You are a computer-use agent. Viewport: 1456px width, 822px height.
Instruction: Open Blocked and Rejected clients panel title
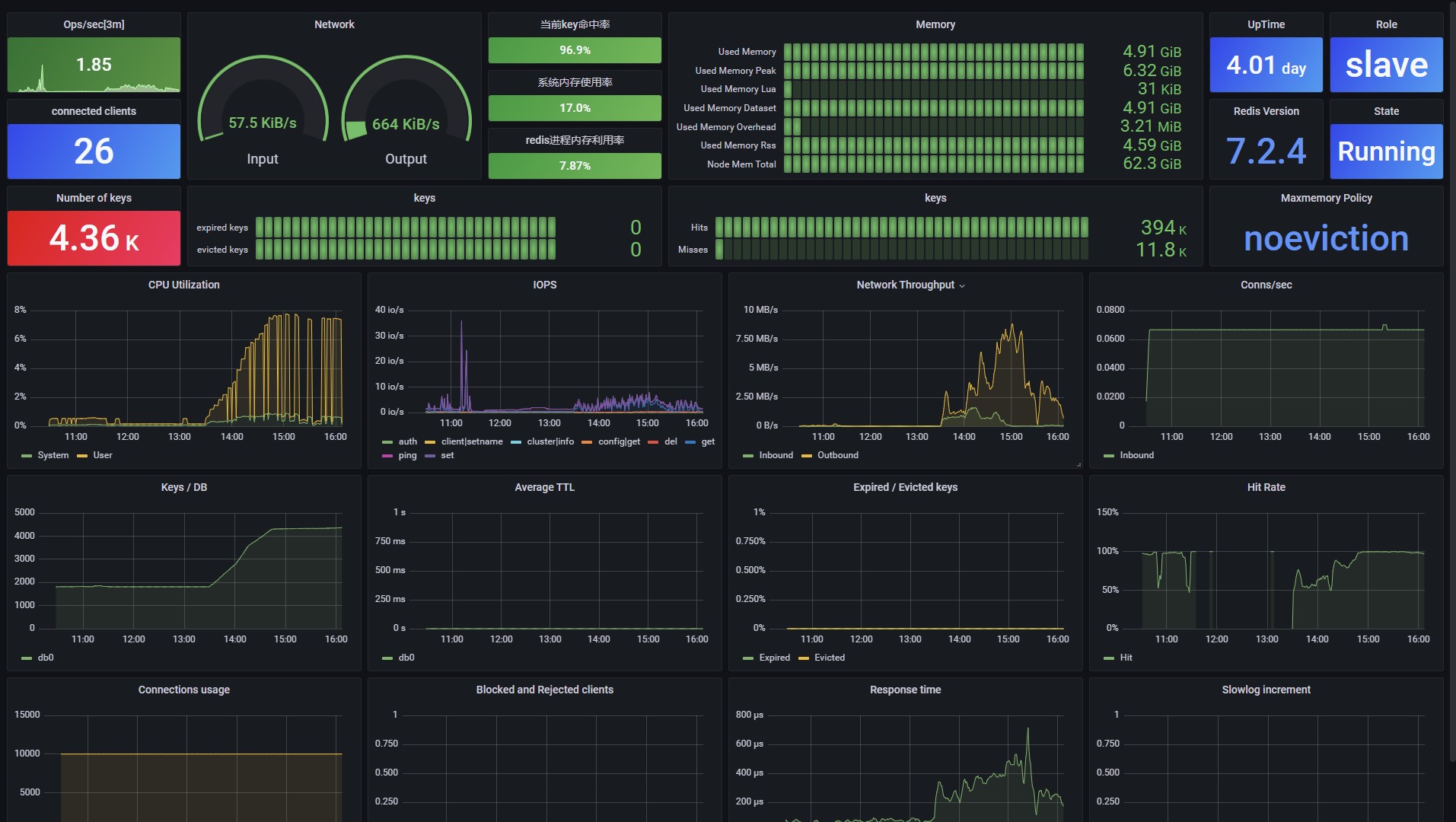[544, 690]
